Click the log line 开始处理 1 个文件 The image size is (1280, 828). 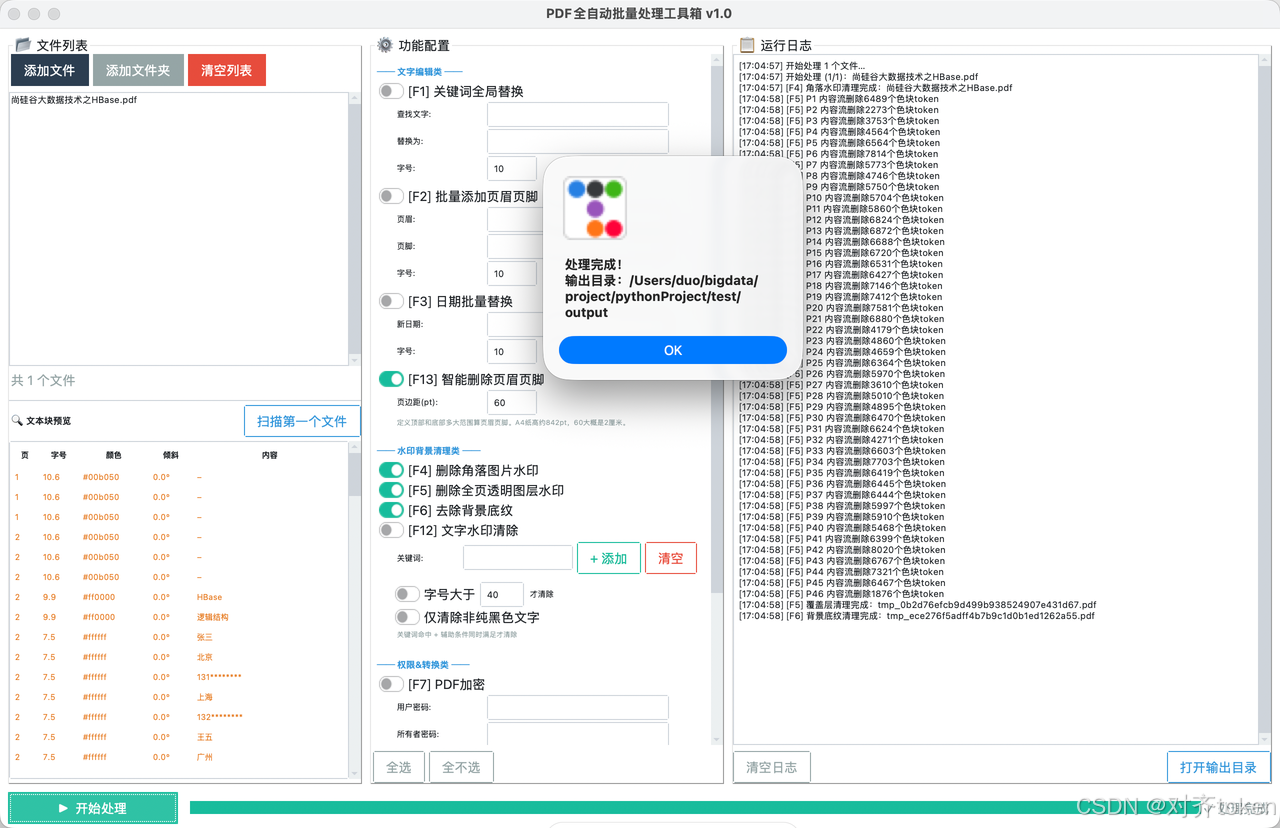coord(802,66)
